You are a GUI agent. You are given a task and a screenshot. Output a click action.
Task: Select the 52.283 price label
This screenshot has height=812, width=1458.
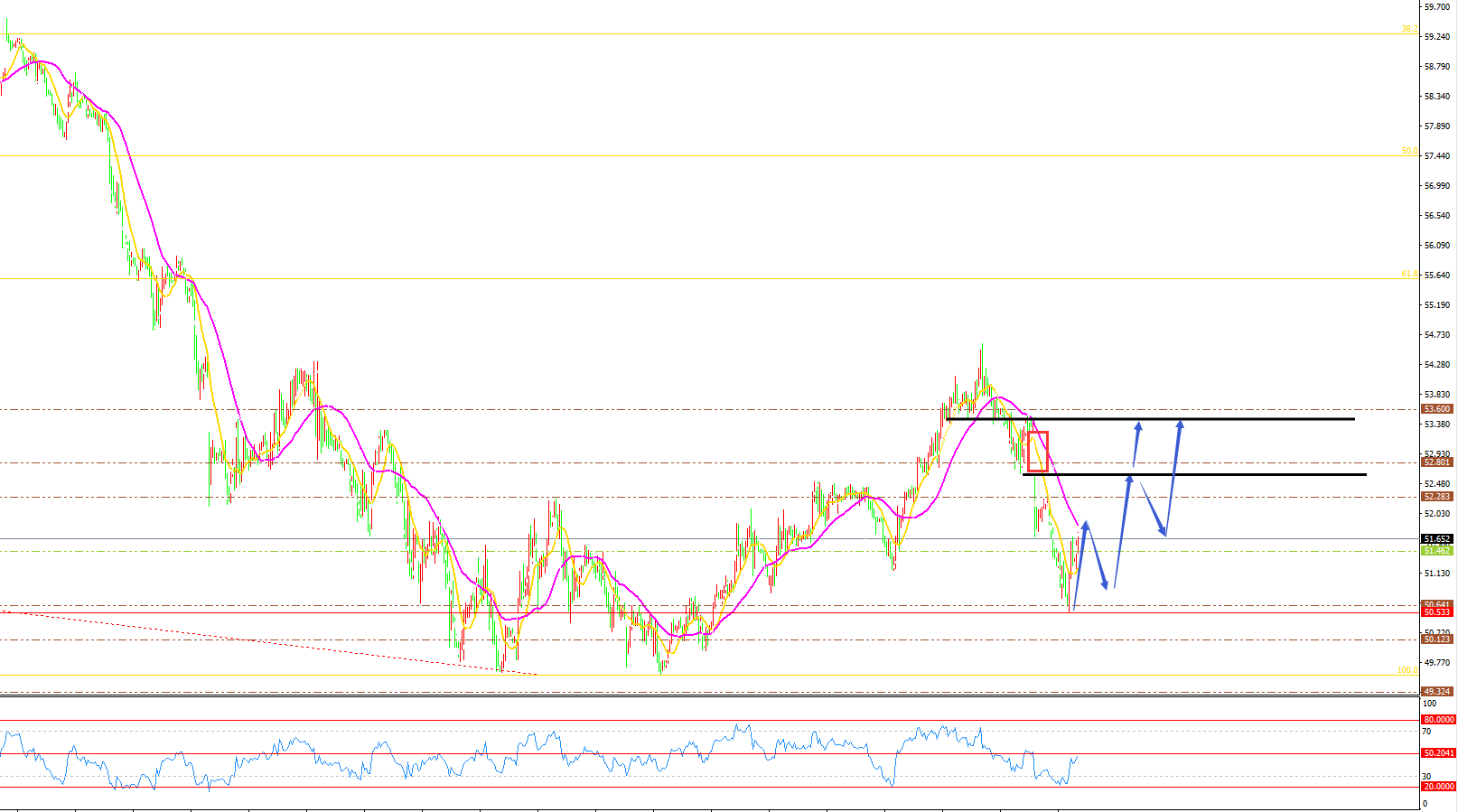(1436, 497)
